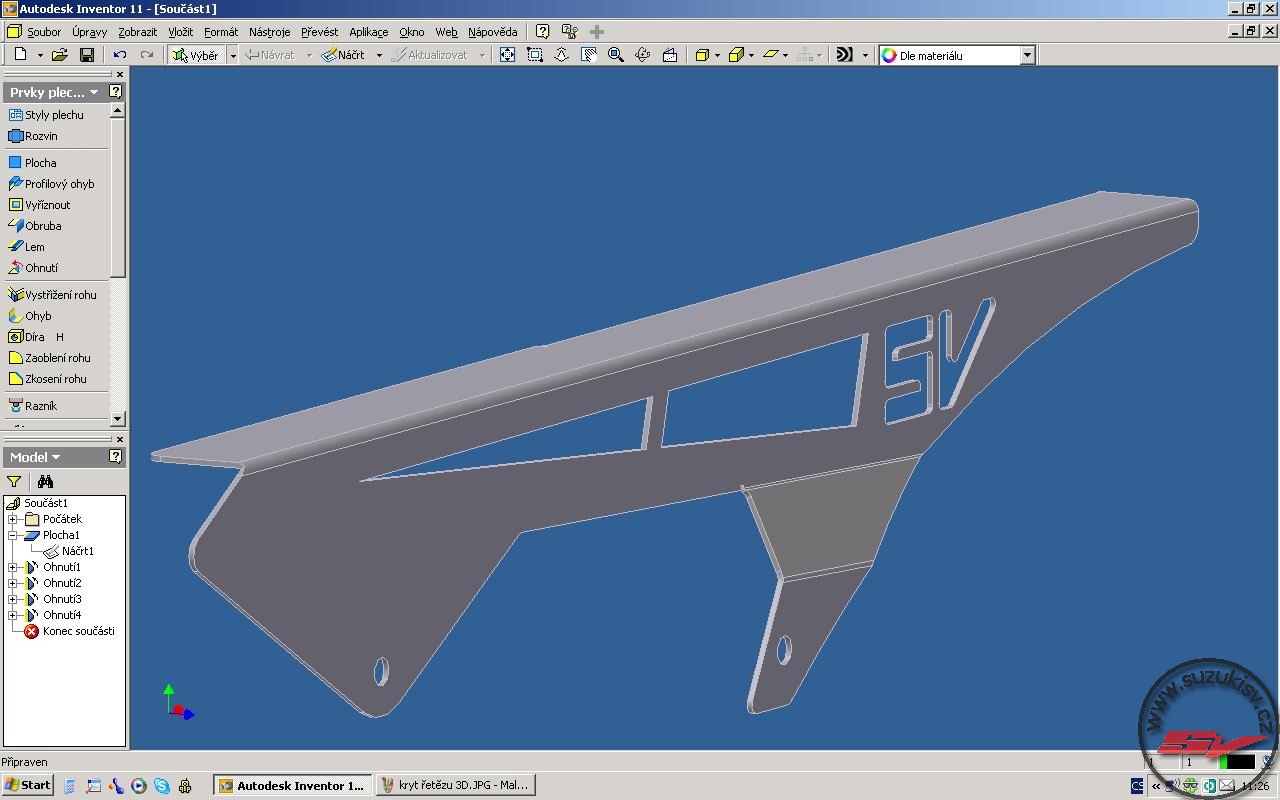Image resolution: width=1280 pixels, height=800 pixels.
Task: Collapse the Plocha1 tree node
Action: click(12, 535)
